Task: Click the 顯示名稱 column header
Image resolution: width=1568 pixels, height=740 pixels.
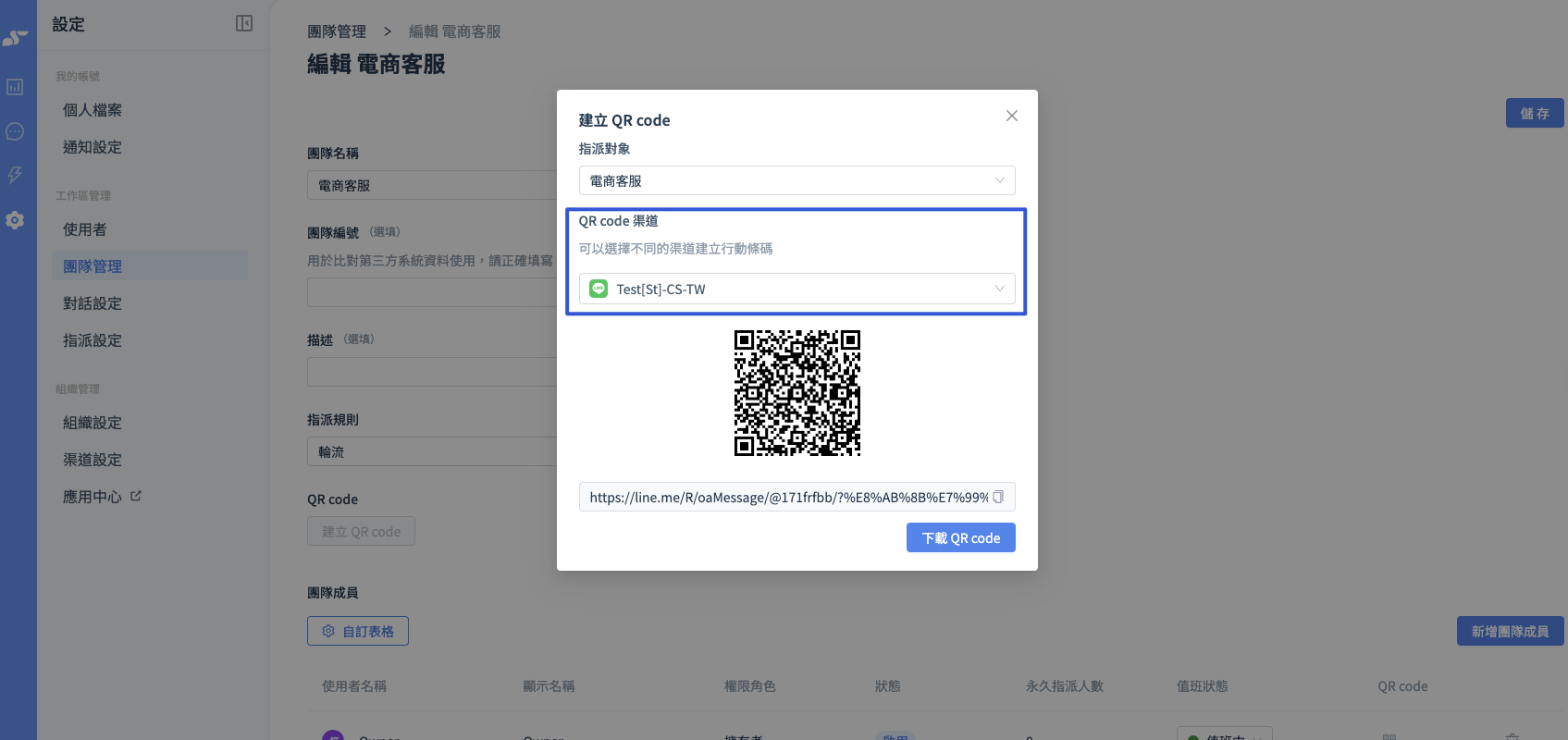Action: click(549, 686)
